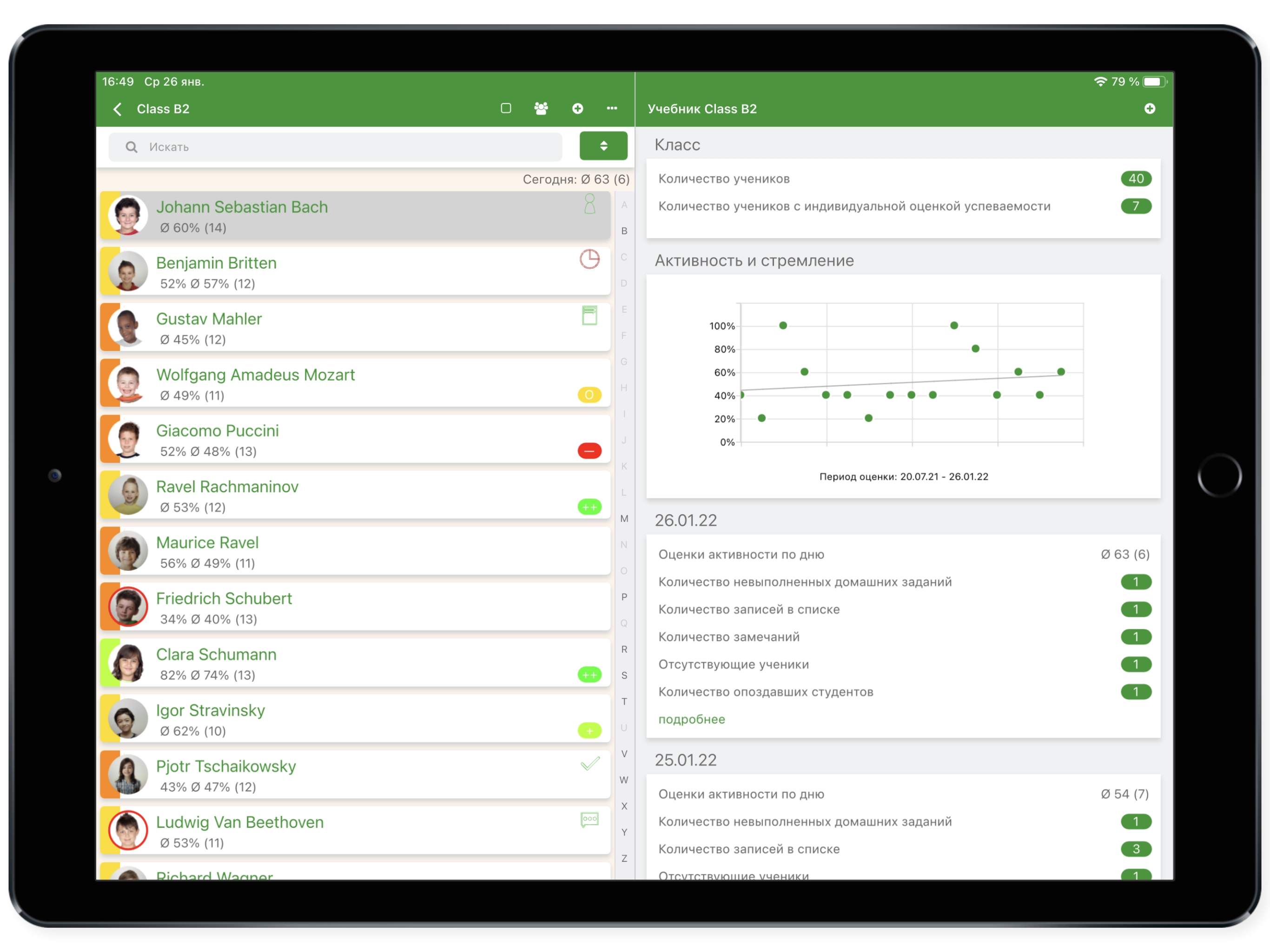Click the plus icon in Учебник Class B2 header

click(x=1150, y=108)
